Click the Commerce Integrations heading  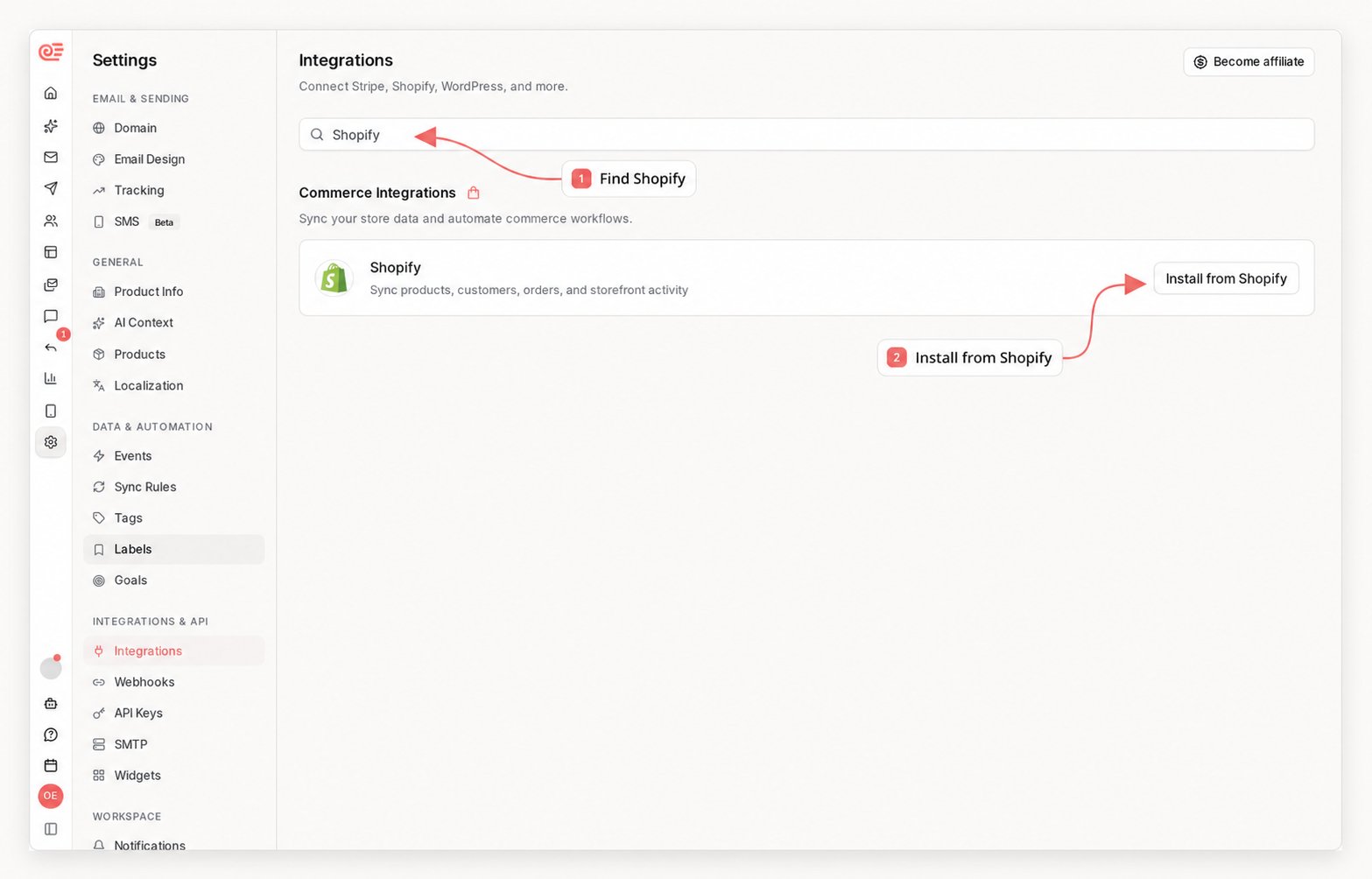[377, 193]
